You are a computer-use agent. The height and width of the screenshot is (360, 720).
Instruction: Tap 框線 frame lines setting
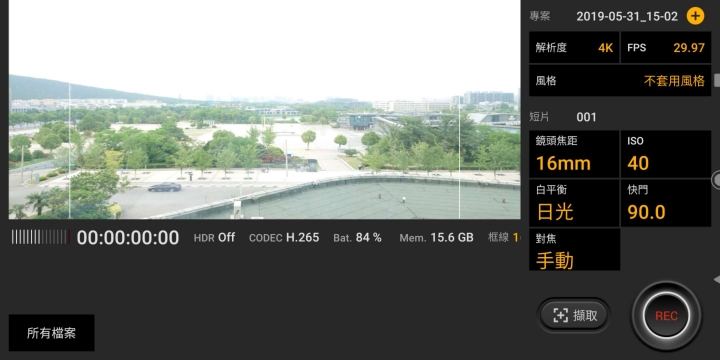click(504, 237)
